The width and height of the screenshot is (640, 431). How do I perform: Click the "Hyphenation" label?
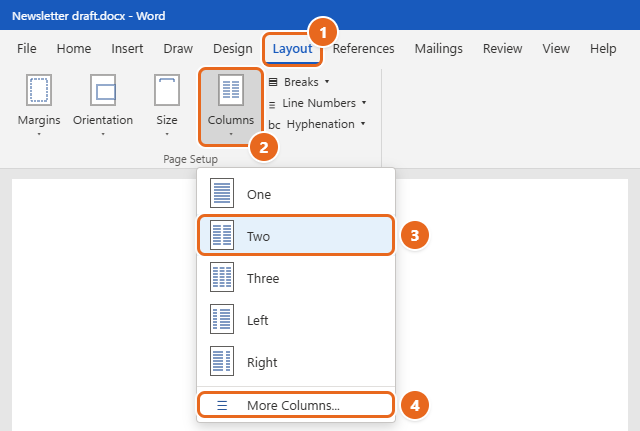320,124
